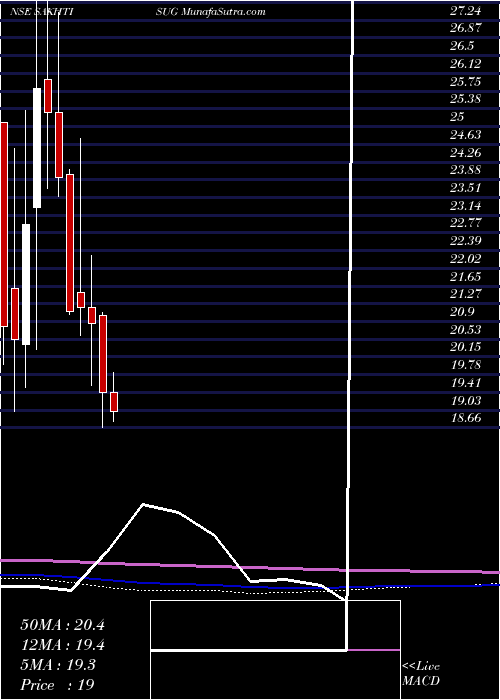Select the 23.14 price axis label

pyautogui.click(x=466, y=206)
